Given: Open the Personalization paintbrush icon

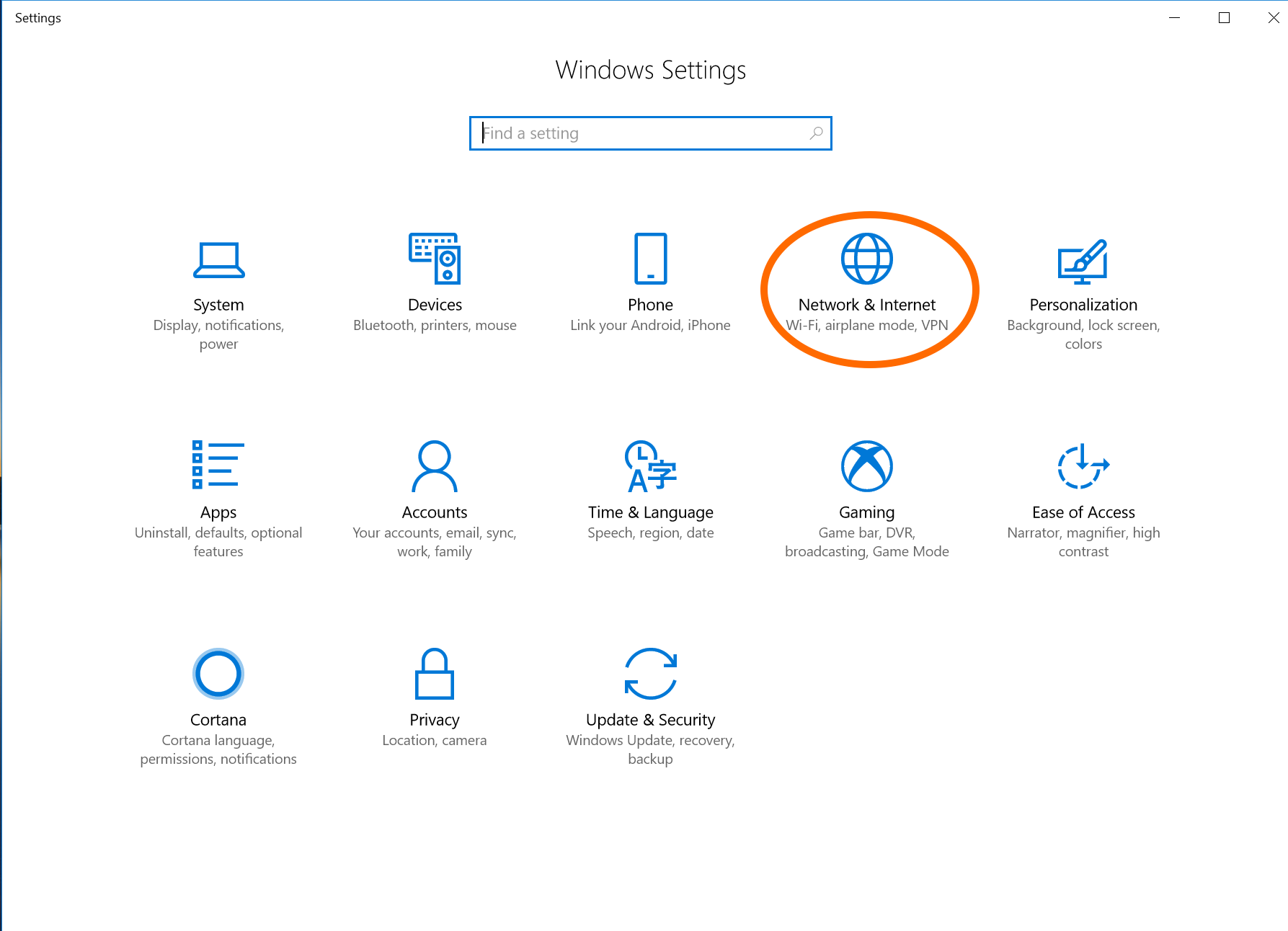Looking at the screenshot, I should [x=1083, y=262].
